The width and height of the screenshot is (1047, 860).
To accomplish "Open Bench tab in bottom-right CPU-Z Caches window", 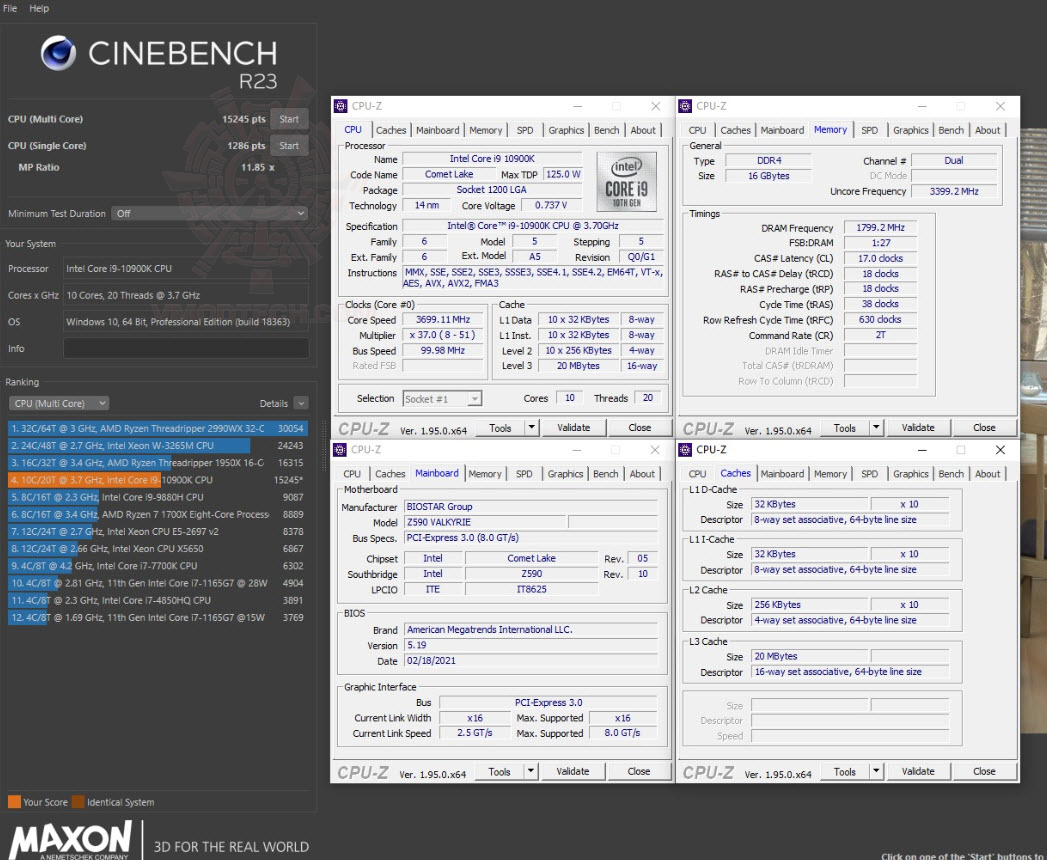I will 951,473.
